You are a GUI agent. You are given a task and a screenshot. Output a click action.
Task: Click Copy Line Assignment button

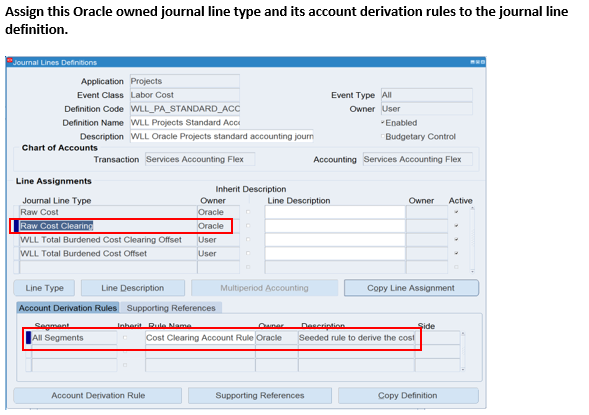click(x=411, y=288)
